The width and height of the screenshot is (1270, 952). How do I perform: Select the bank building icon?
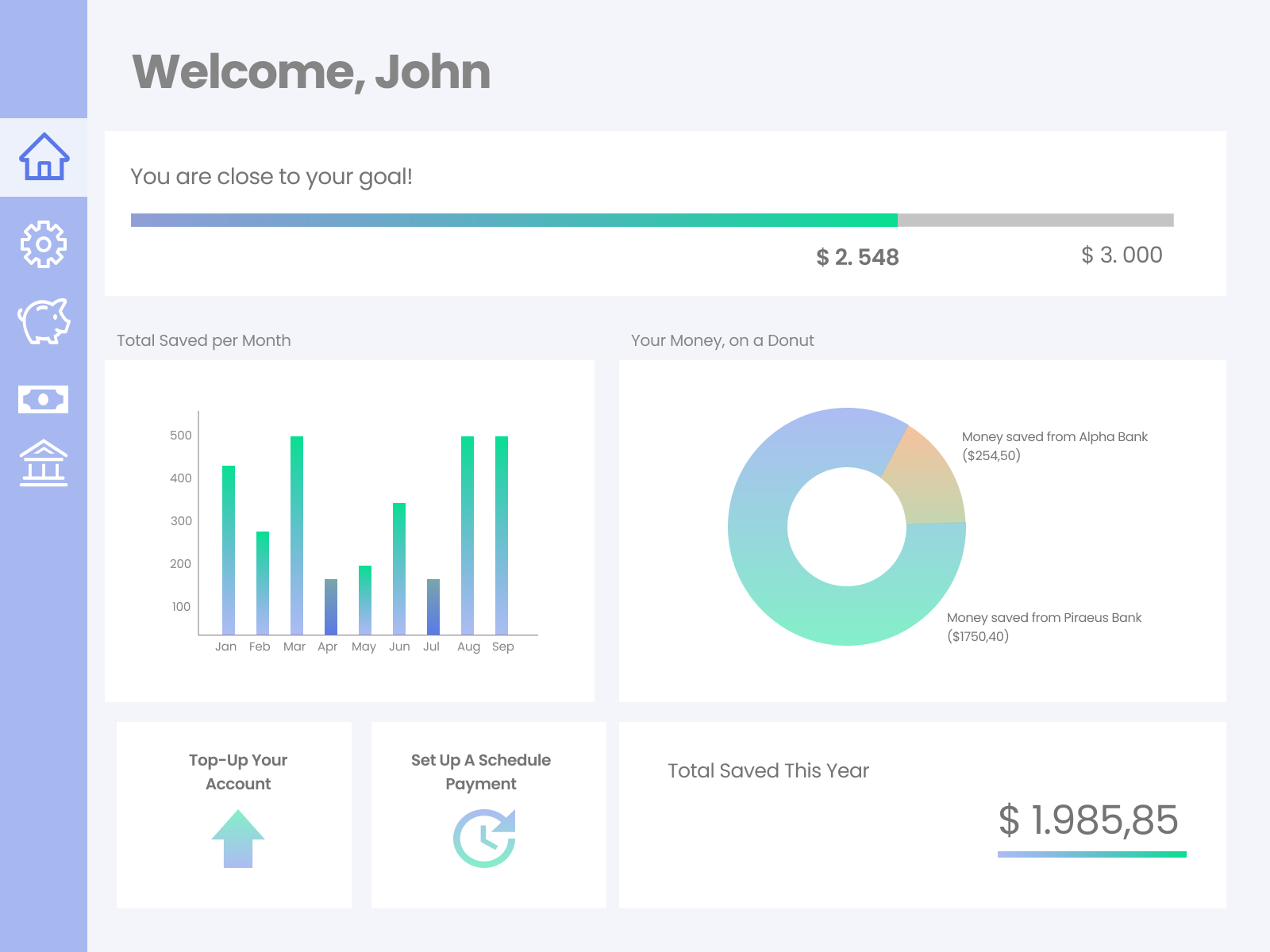pos(44,463)
